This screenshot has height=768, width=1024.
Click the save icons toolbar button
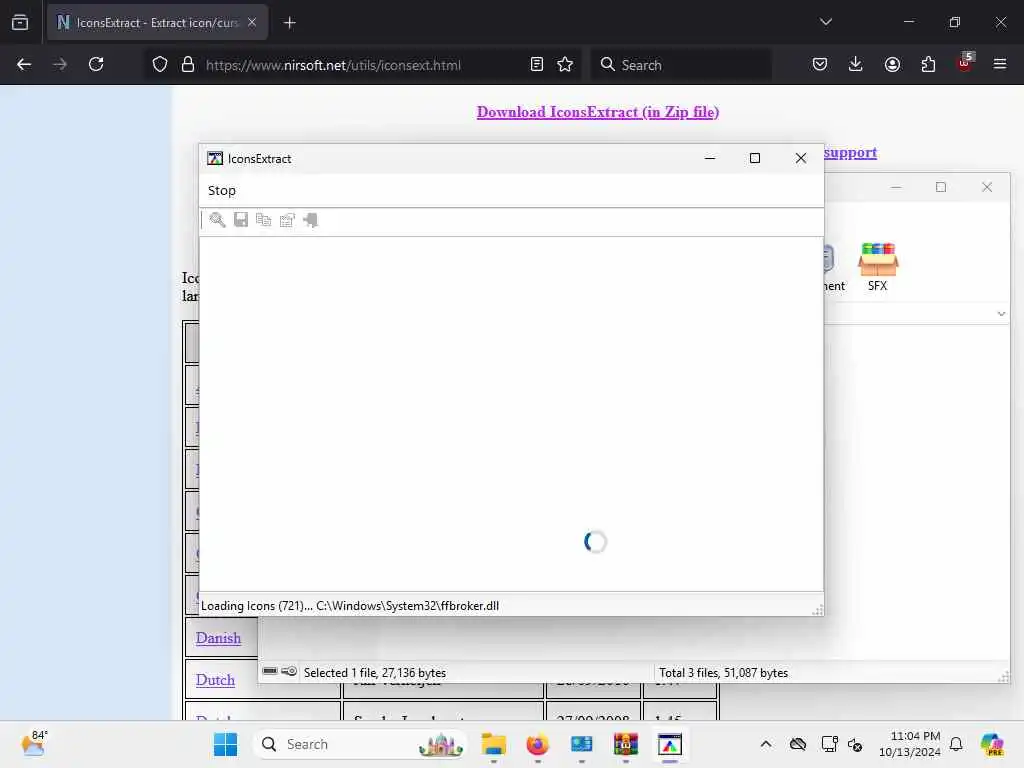[241, 220]
